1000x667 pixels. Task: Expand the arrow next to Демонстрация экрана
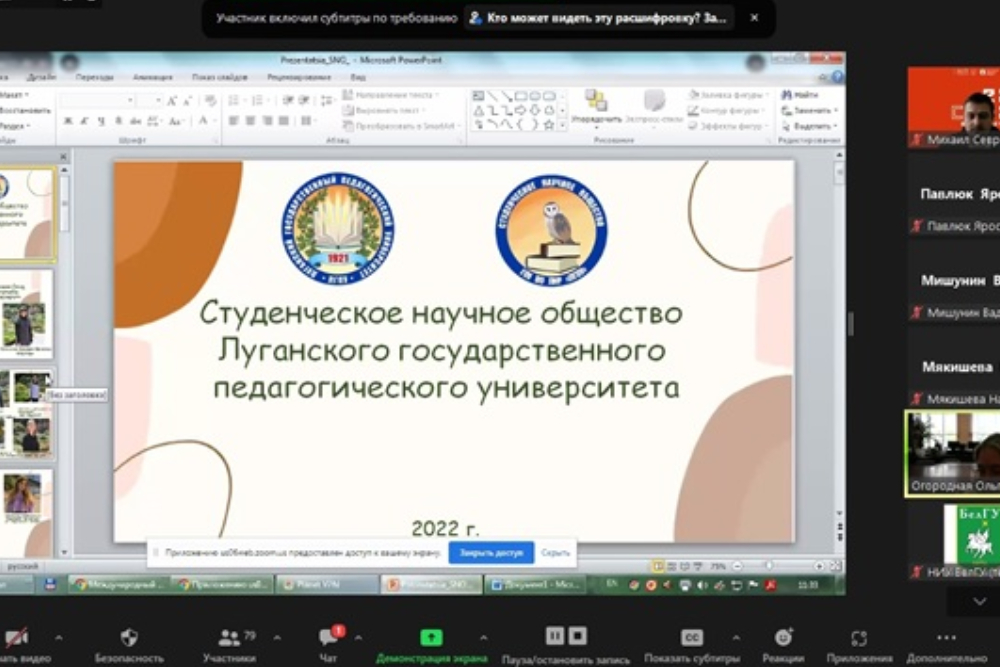coord(484,637)
